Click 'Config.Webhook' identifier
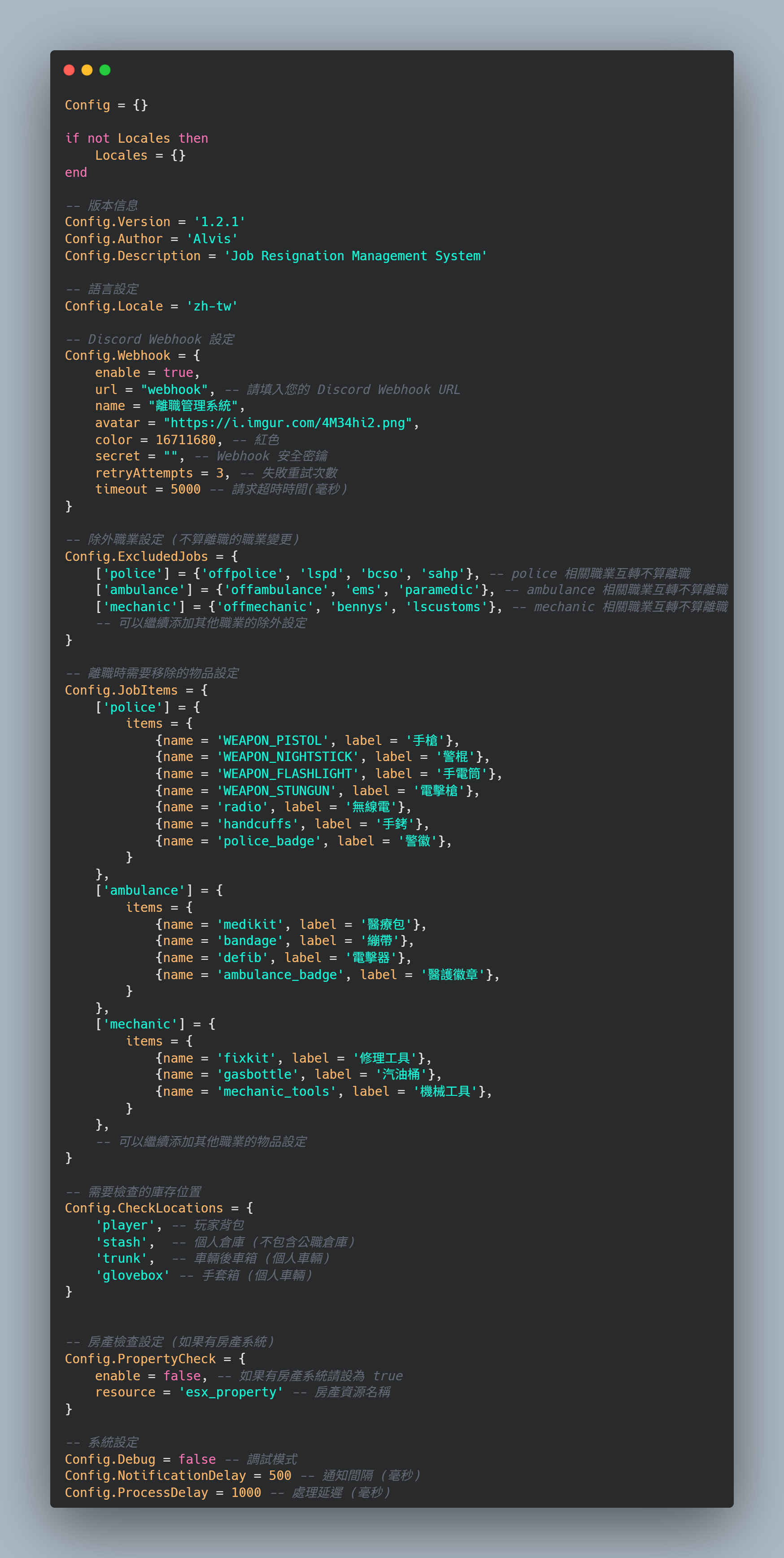The image size is (784, 1558). (x=118, y=356)
